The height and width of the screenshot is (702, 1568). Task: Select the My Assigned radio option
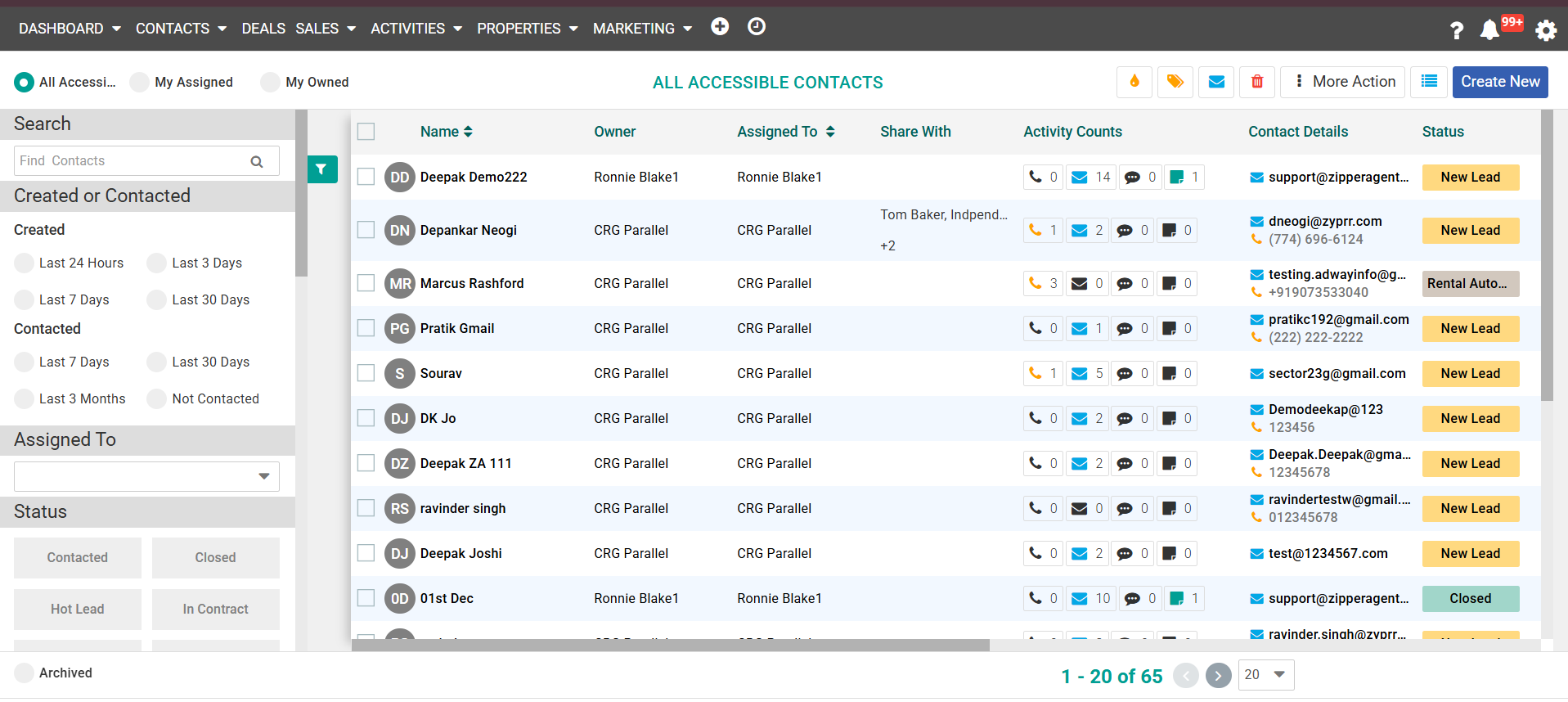point(140,82)
